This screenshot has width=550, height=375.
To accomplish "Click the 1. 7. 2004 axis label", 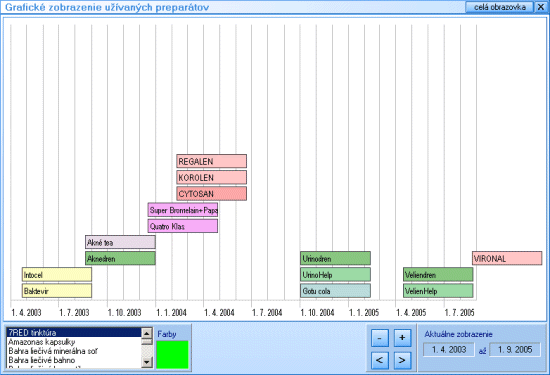I will click(267, 313).
